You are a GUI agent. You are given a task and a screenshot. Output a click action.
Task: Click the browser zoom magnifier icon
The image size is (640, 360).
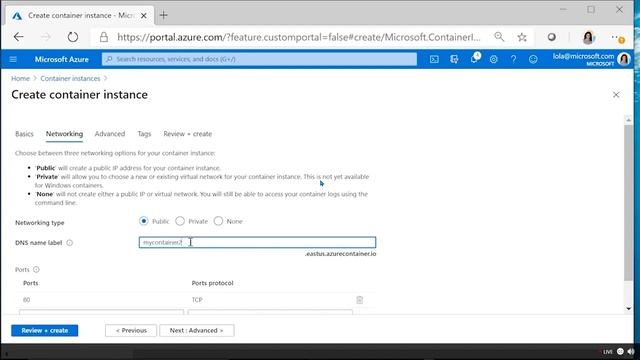pos(499,37)
